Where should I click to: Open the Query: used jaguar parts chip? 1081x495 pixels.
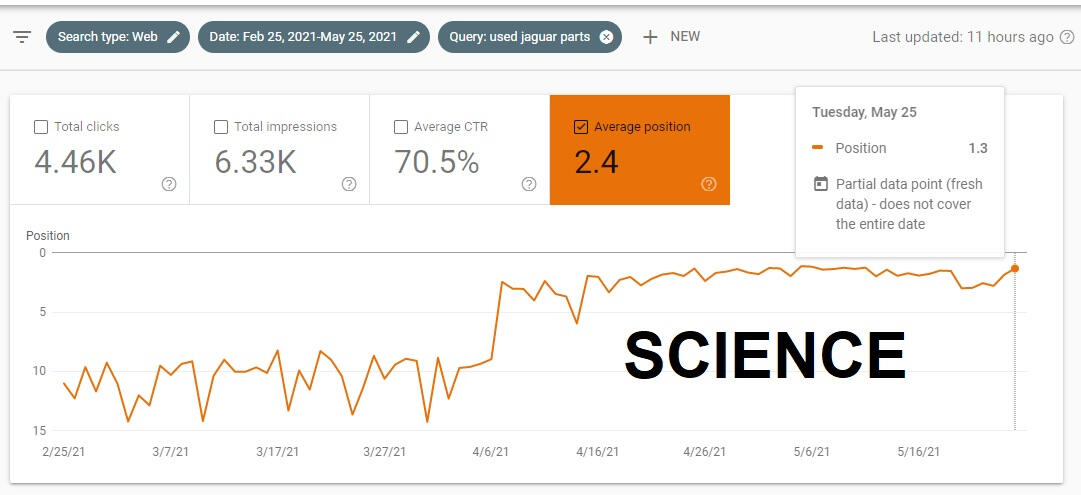click(x=519, y=37)
